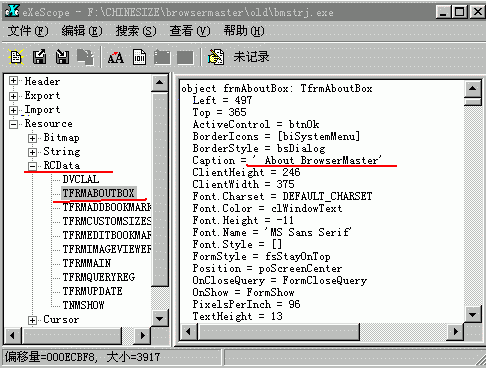
Task: Select the TFRMMAIN tree item
Action: pos(87,263)
